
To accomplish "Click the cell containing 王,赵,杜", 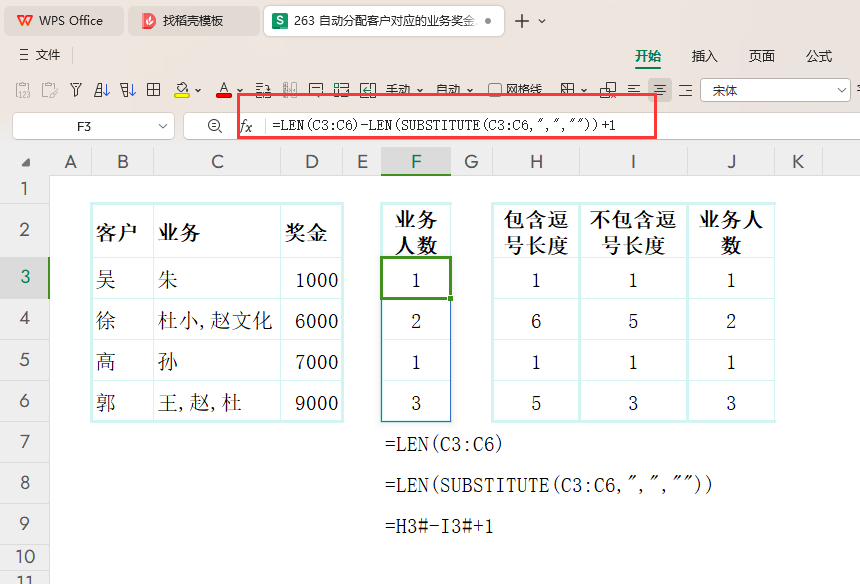I will 217,402.
